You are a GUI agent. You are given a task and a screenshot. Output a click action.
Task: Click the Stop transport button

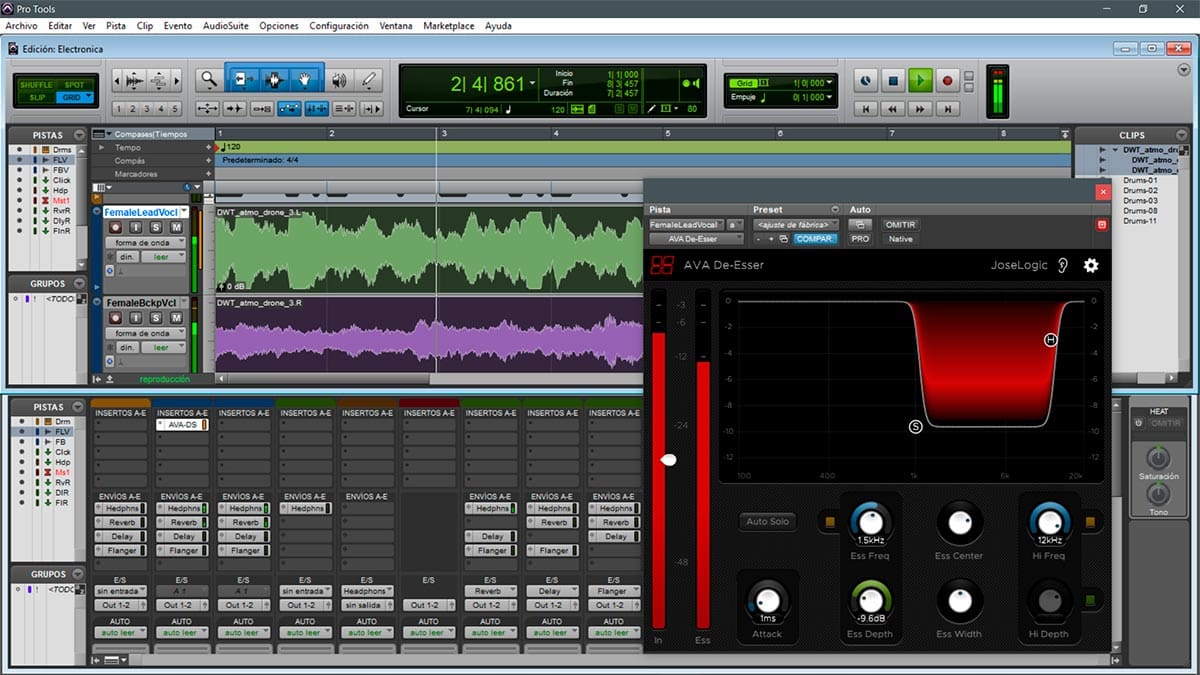pyautogui.click(x=894, y=80)
